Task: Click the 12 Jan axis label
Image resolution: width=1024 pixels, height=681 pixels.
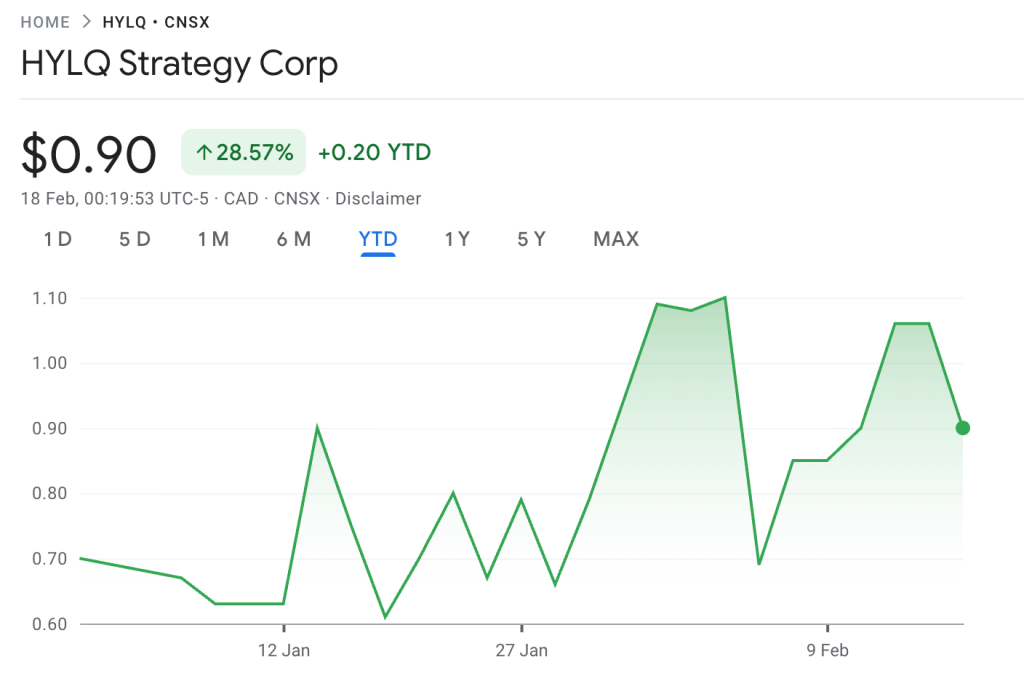Action: 283,649
